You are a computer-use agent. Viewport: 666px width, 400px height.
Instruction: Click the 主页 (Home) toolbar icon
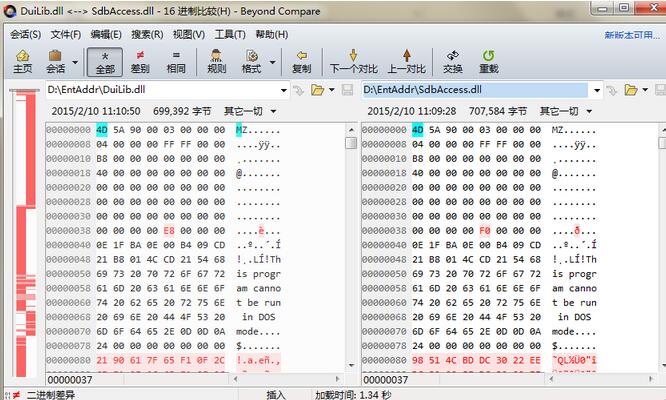pyautogui.click(x=22, y=61)
